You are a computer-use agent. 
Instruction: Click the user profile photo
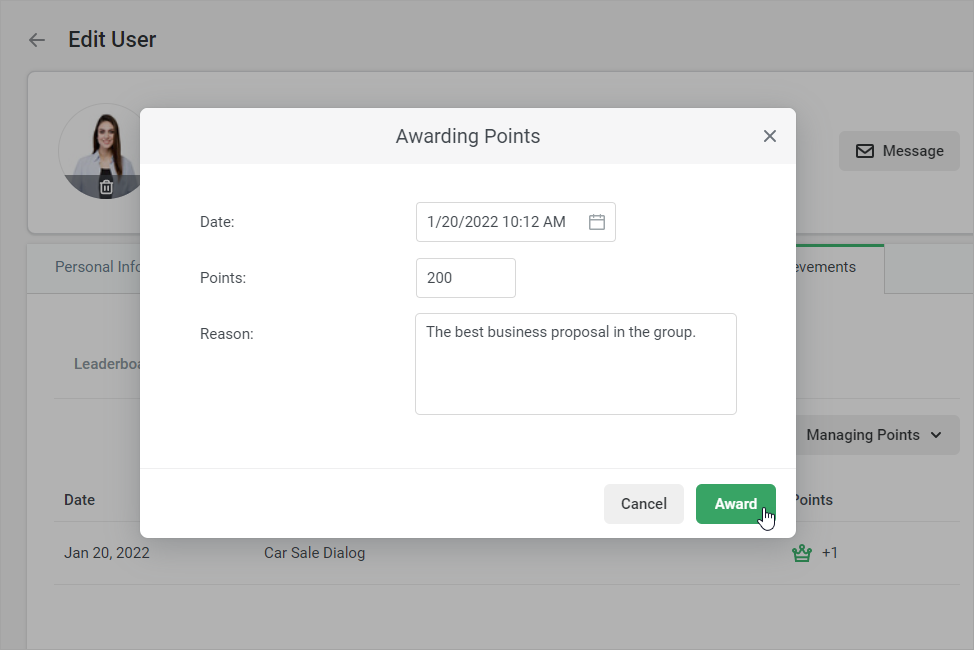(105, 142)
